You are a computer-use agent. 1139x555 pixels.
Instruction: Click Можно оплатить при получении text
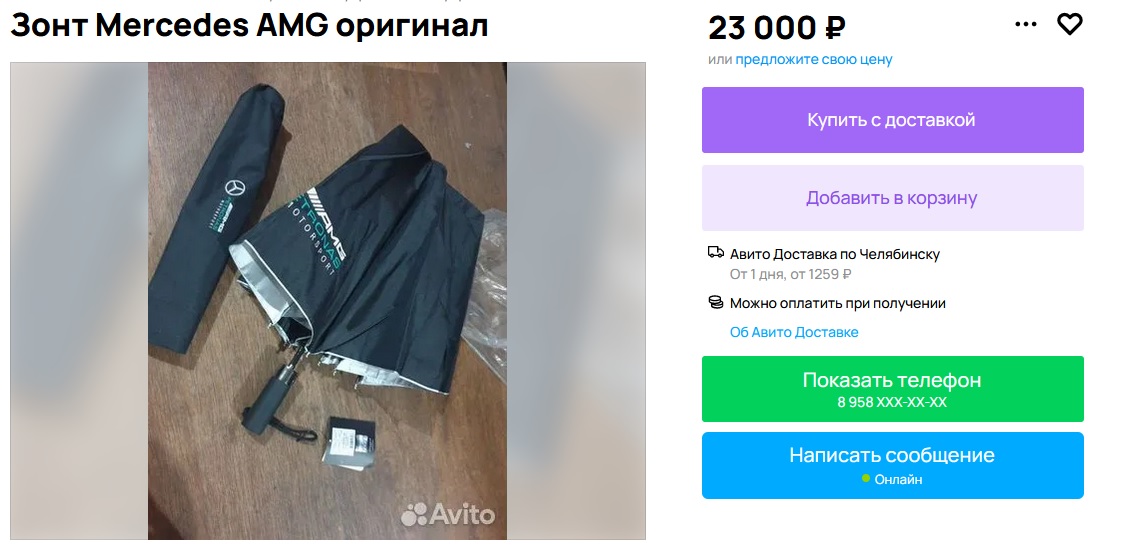(x=838, y=303)
